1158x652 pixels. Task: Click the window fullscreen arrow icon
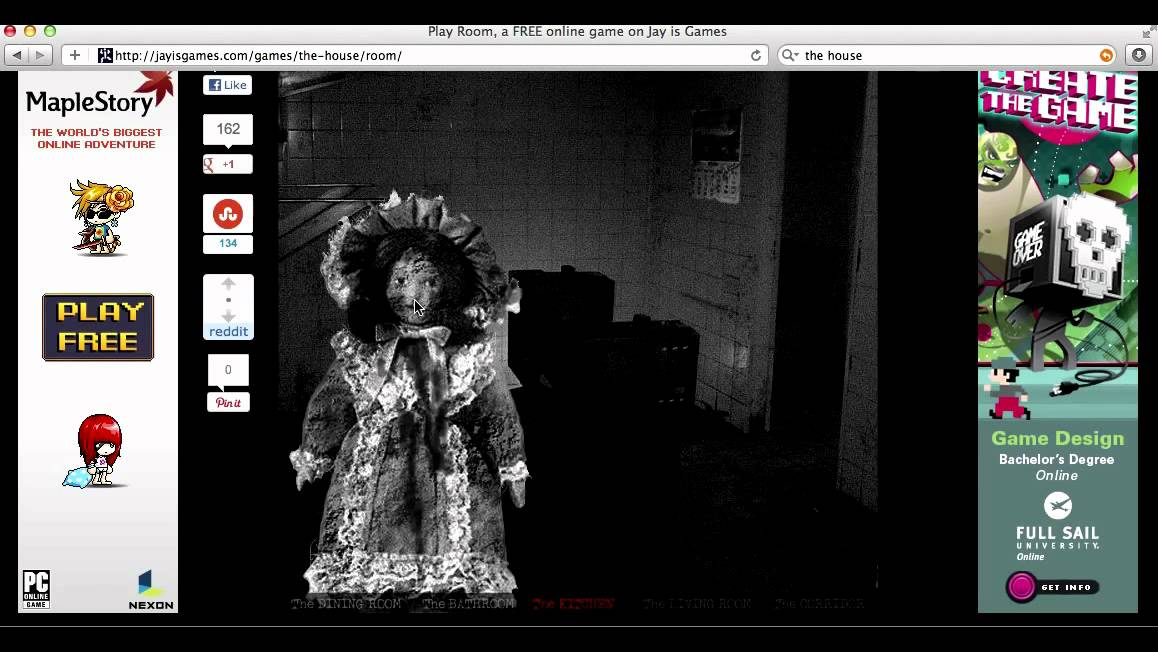pyautogui.click(x=1149, y=31)
